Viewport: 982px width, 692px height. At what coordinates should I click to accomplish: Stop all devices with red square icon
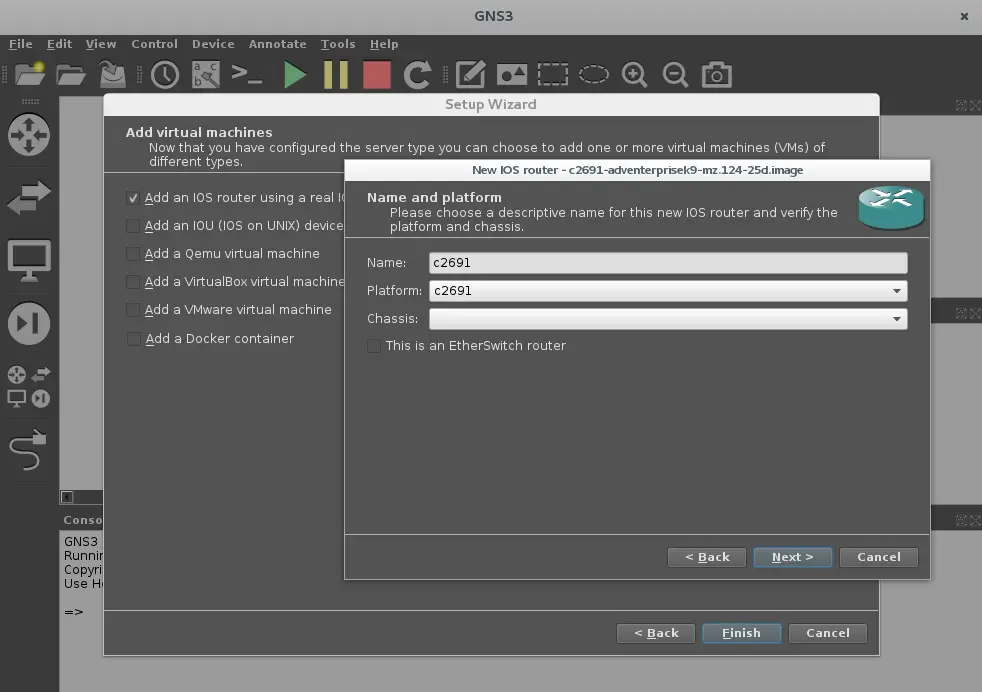point(376,75)
